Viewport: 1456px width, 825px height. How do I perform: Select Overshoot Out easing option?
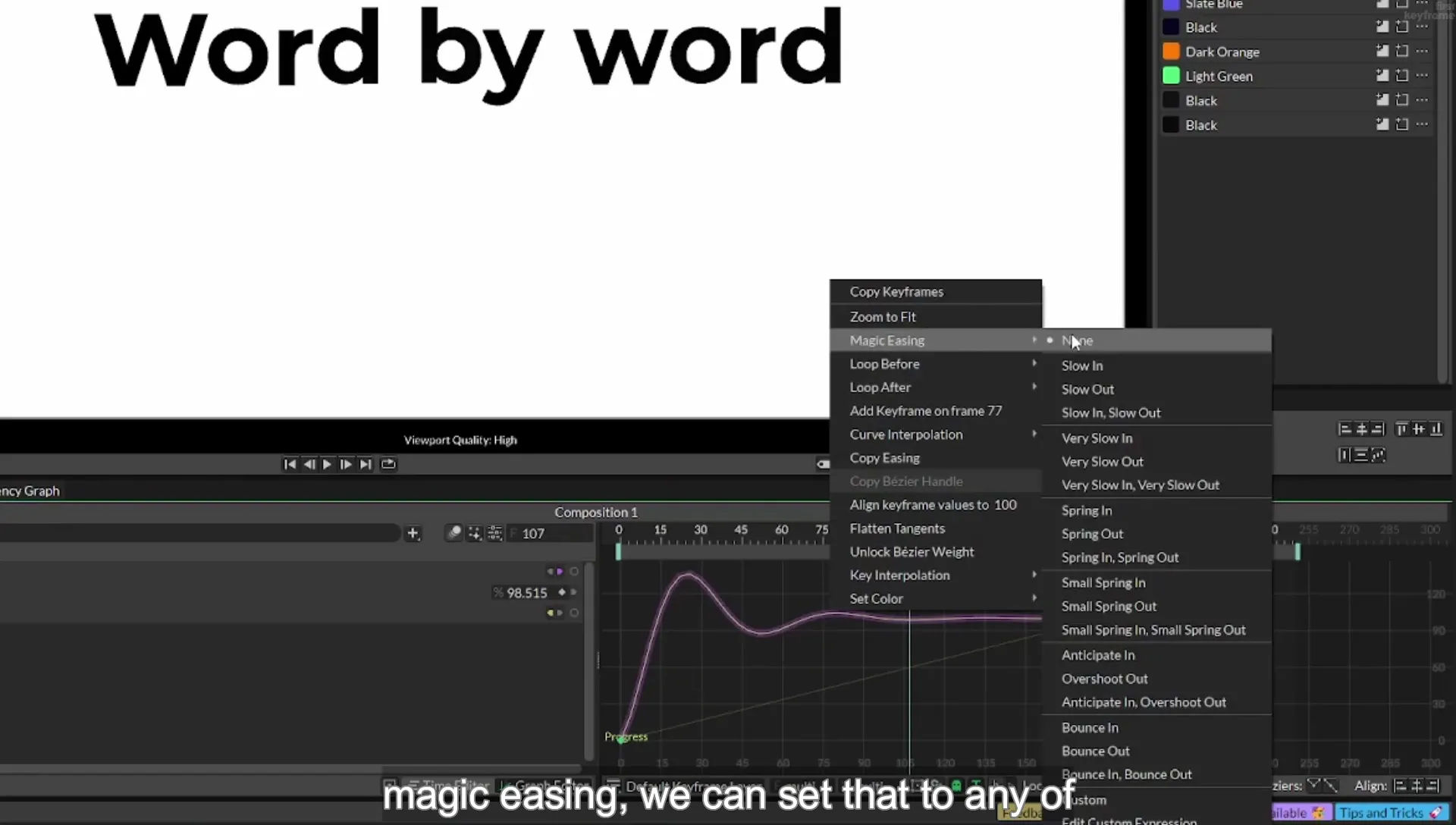(1156, 679)
